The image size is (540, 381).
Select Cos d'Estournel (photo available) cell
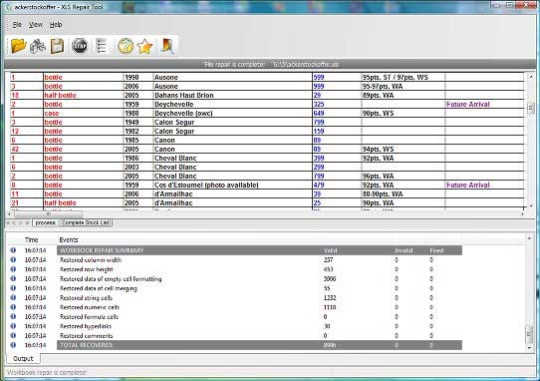click(x=232, y=185)
